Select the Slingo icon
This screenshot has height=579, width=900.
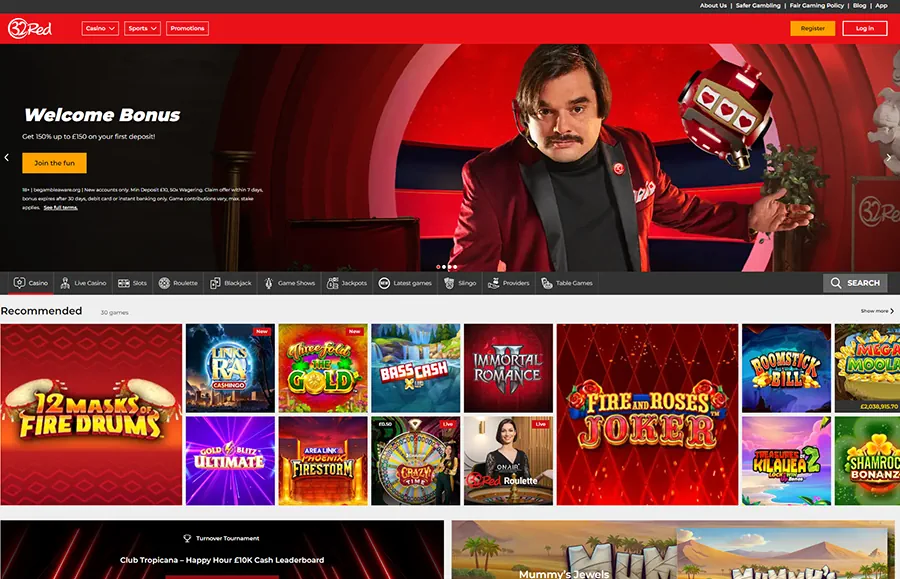click(x=449, y=283)
